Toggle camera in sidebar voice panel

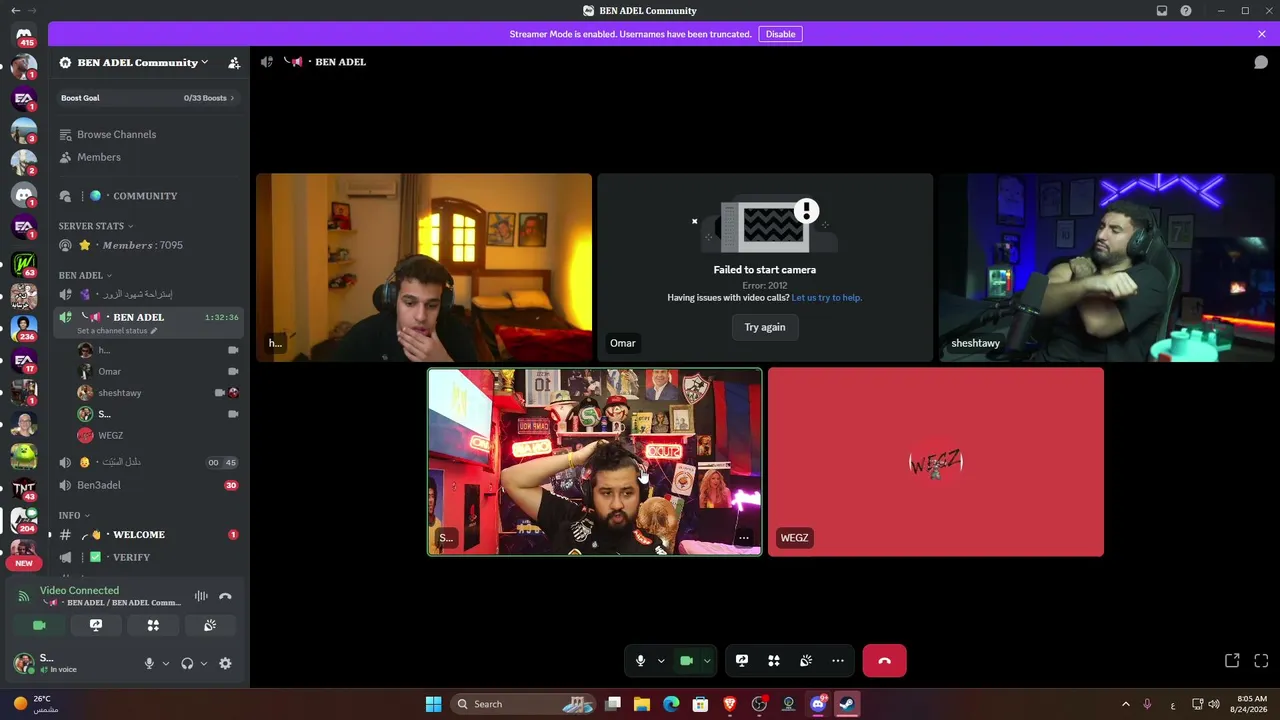(39, 625)
